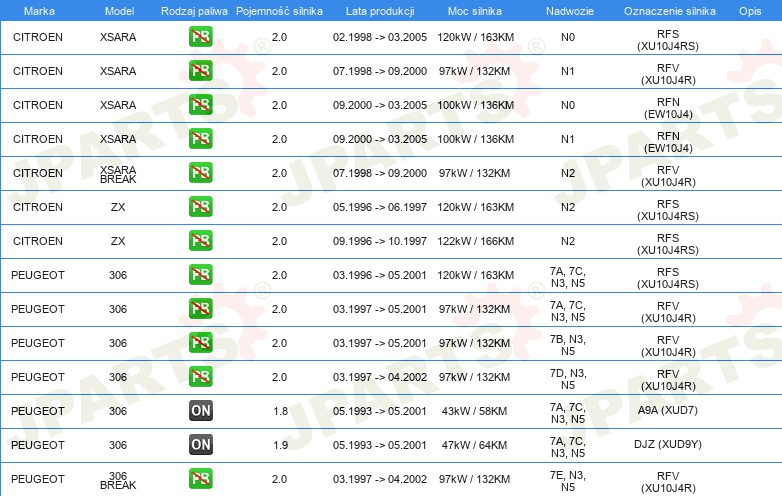
Task: Select RFN (EW10J4) code in the N0 row
Action: pyautogui.click(x=668, y=108)
